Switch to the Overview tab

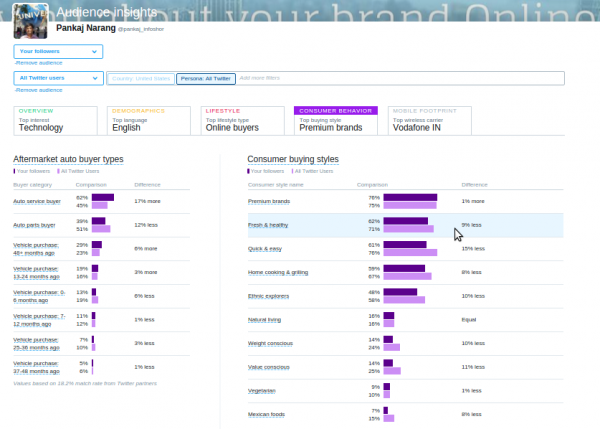click(x=55, y=121)
